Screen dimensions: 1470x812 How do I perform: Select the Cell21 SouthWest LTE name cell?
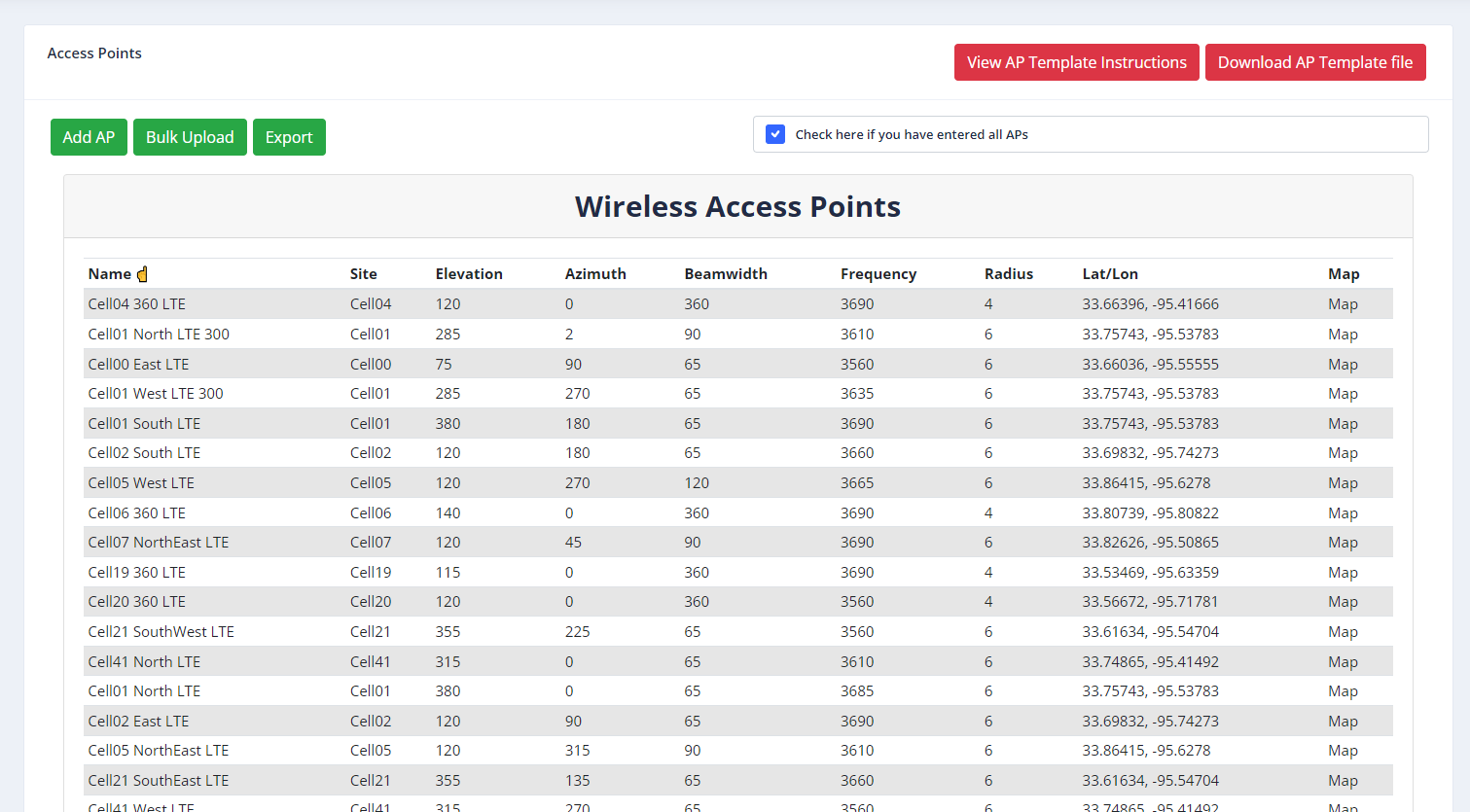pos(161,632)
